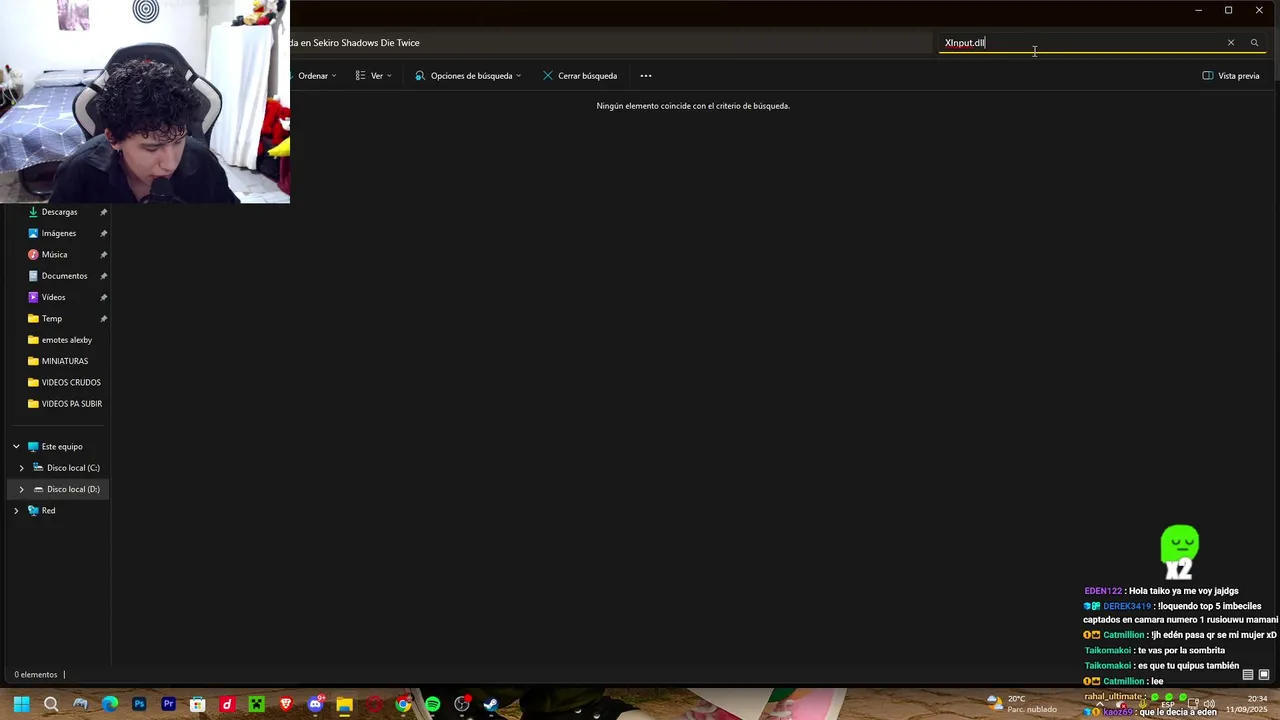
Task: Open Steam from the taskbar
Action: click(491, 704)
